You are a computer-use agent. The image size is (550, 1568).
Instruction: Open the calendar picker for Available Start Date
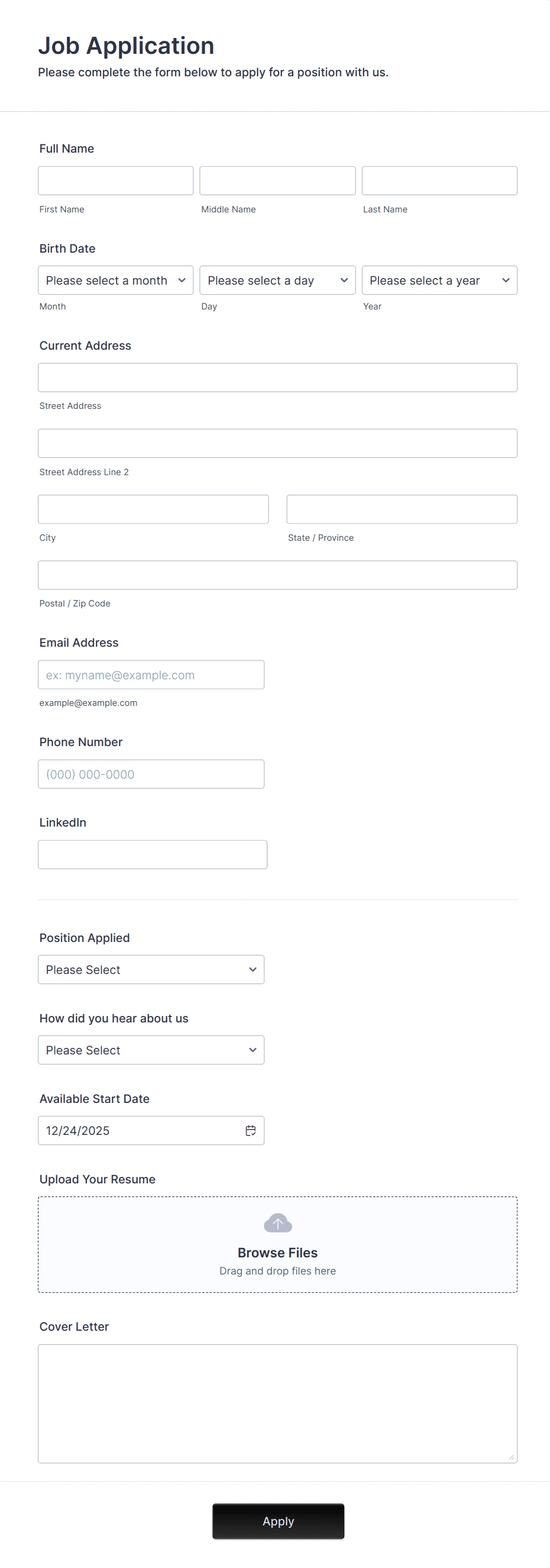pos(251,1130)
